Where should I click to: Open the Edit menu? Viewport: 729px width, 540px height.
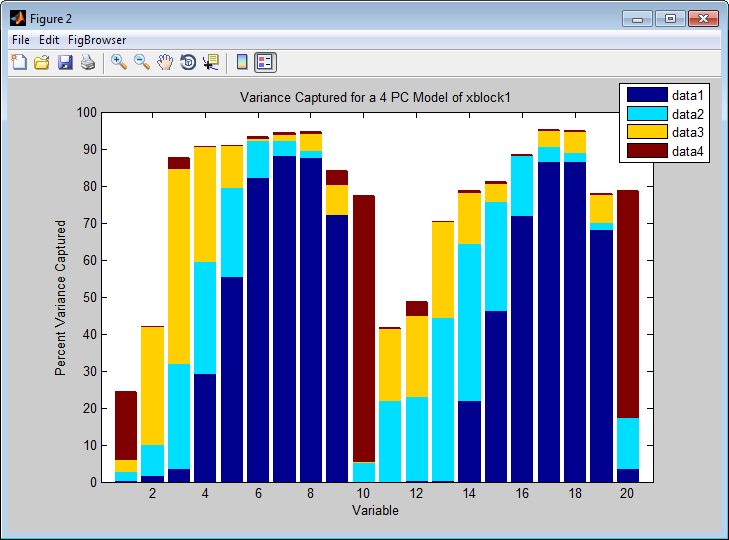pos(49,40)
